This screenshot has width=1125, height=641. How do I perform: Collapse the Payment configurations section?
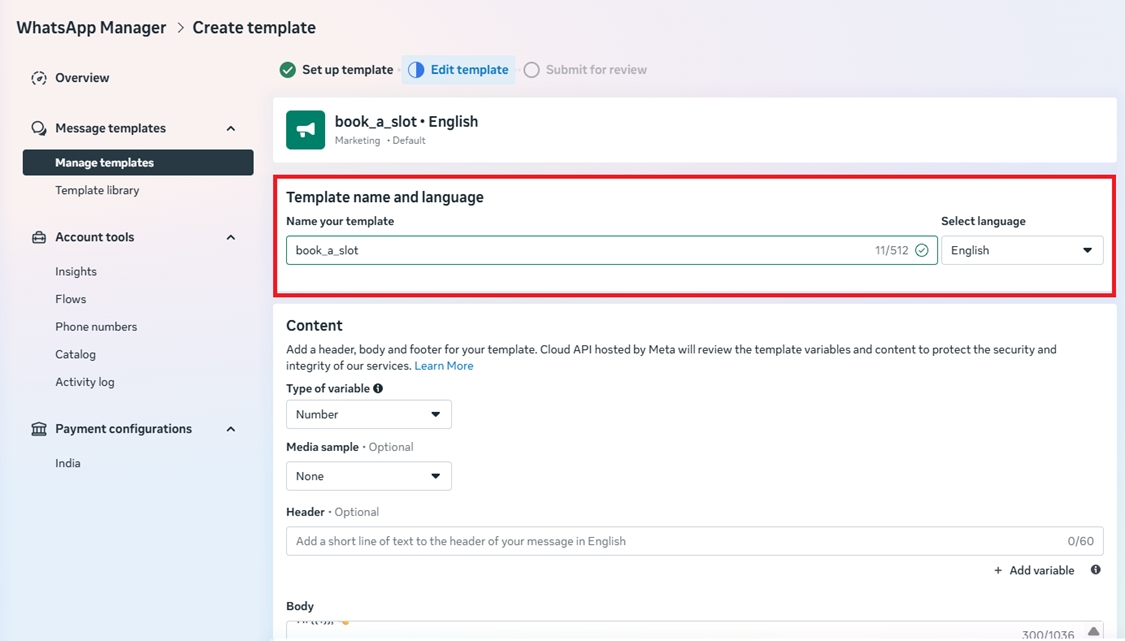click(231, 429)
